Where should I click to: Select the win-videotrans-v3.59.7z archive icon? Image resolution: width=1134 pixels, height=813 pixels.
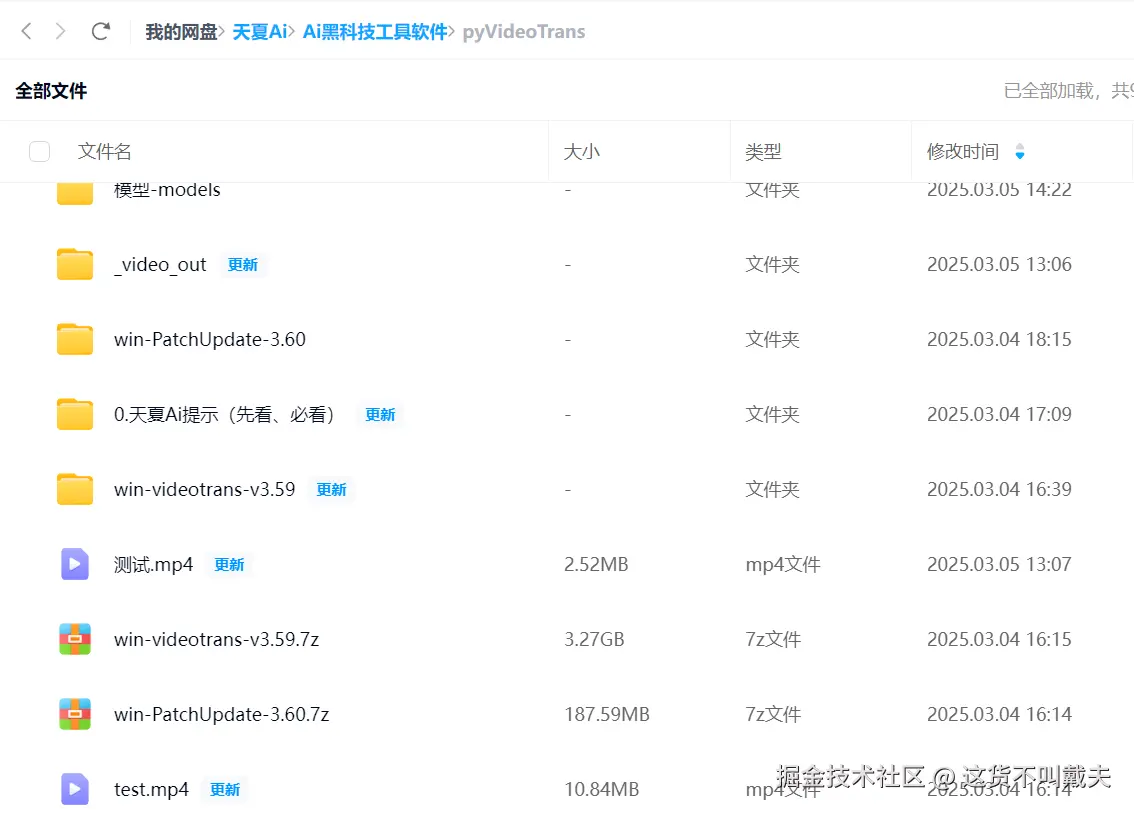[x=75, y=639]
